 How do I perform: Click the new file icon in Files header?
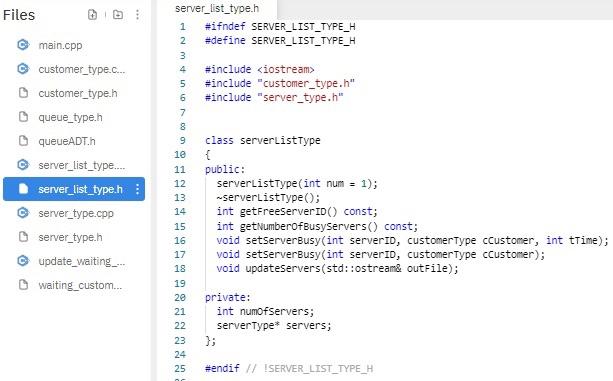[93, 15]
